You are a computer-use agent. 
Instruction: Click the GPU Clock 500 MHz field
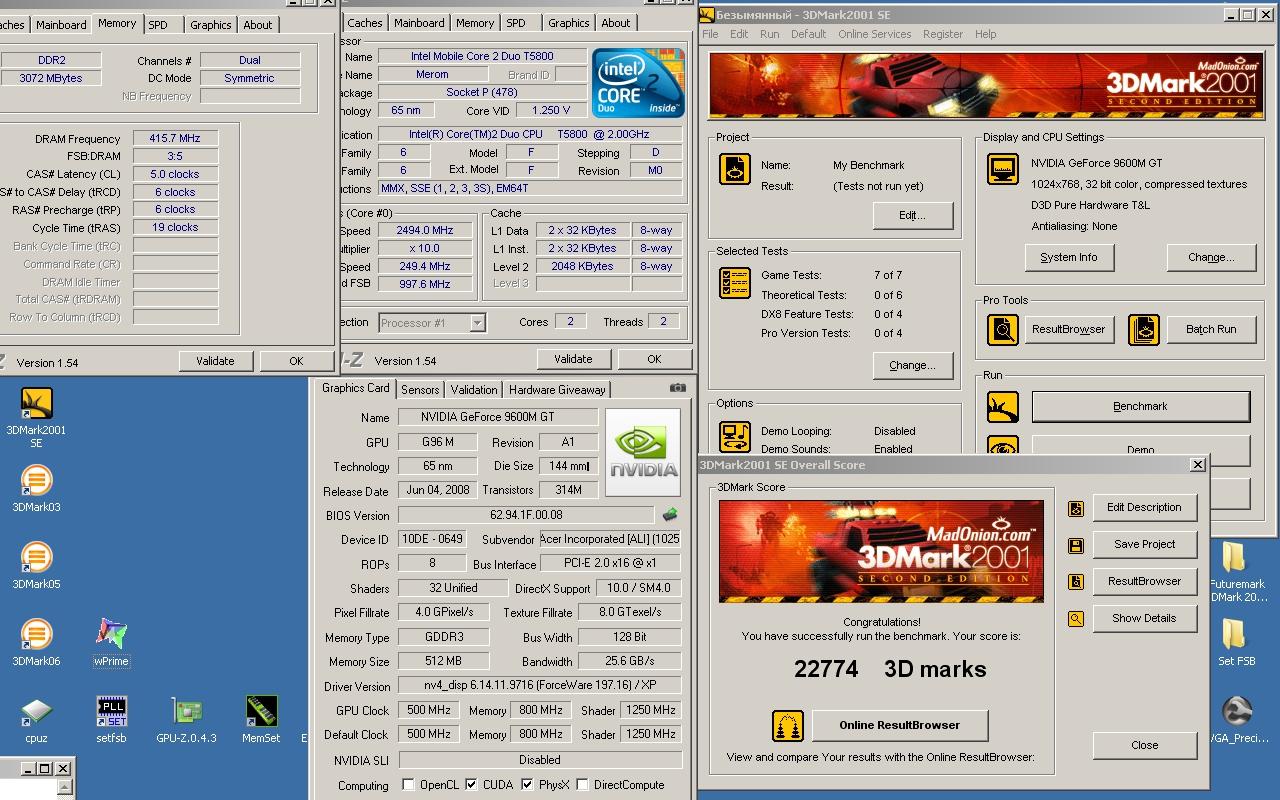coord(428,710)
